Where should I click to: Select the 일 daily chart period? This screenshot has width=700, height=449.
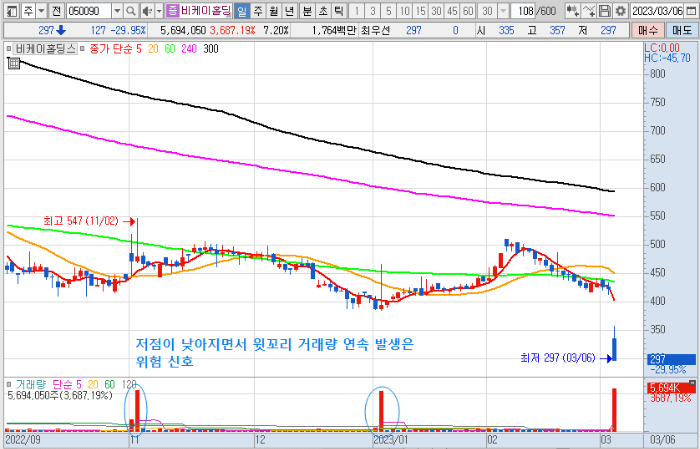[242, 11]
